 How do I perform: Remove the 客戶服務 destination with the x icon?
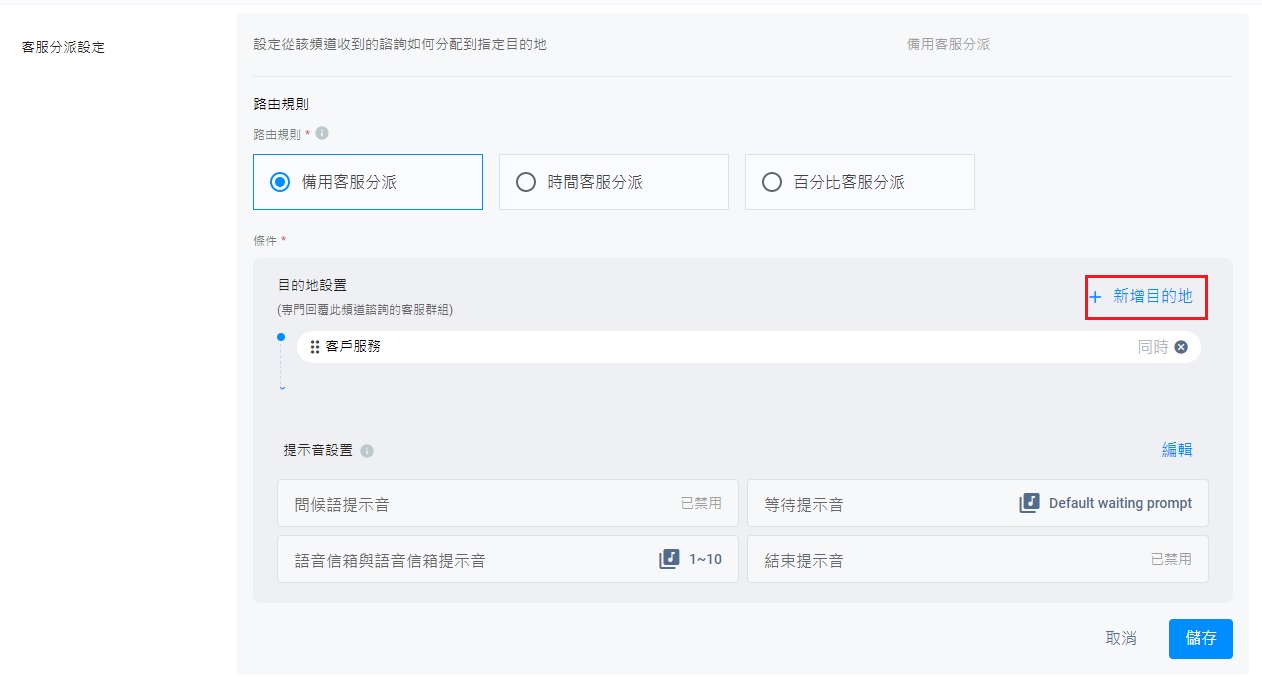1181,347
